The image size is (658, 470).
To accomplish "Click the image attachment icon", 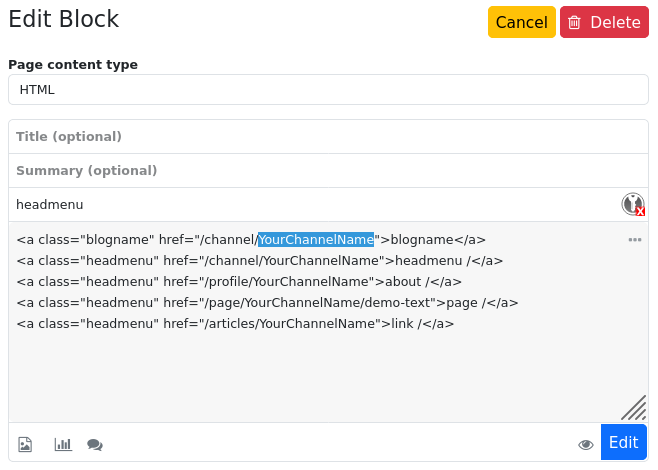I will pyautogui.click(x=26, y=444).
